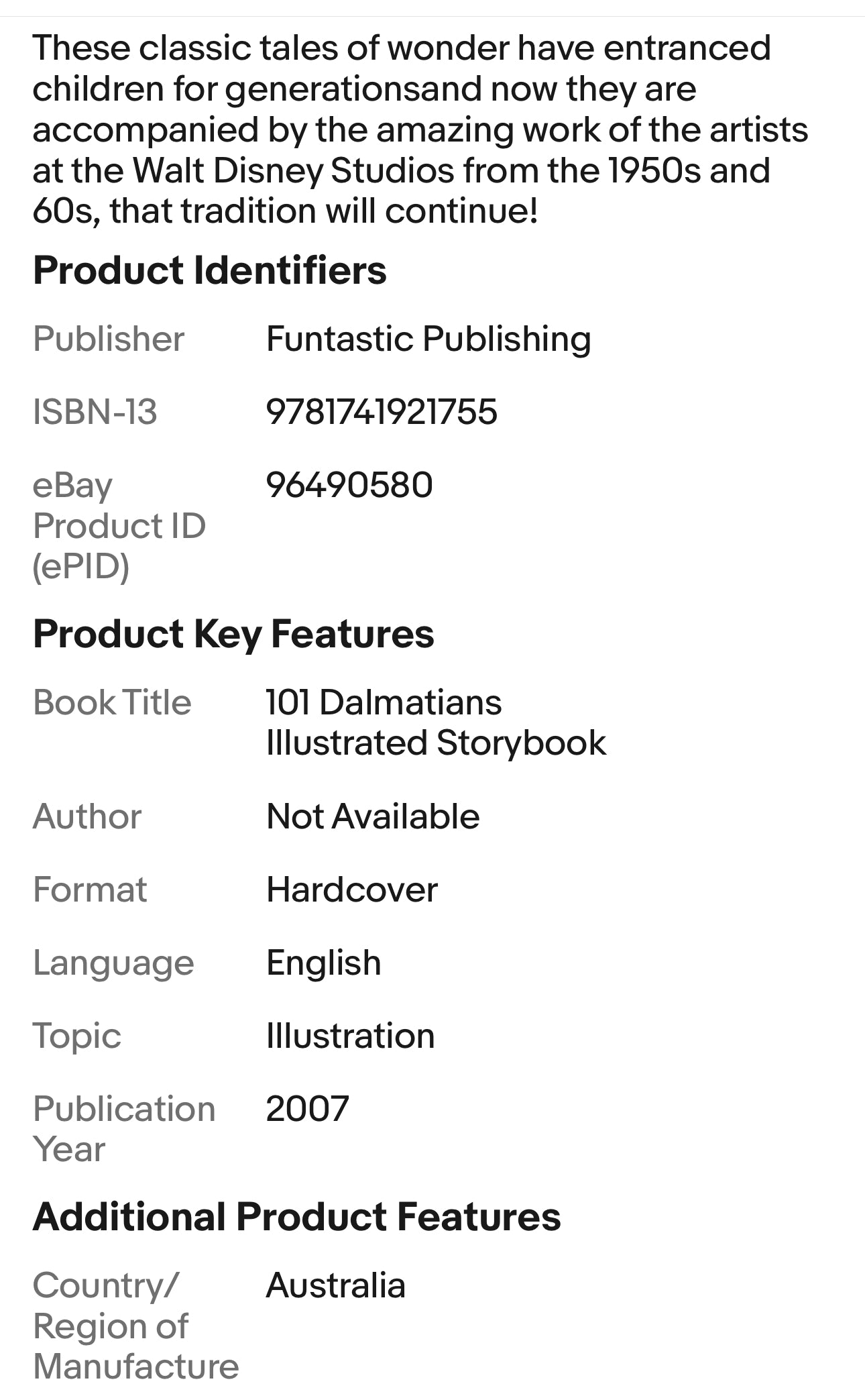865x1400 pixels.
Task: Tap the Book Title field label
Action: 112,703
